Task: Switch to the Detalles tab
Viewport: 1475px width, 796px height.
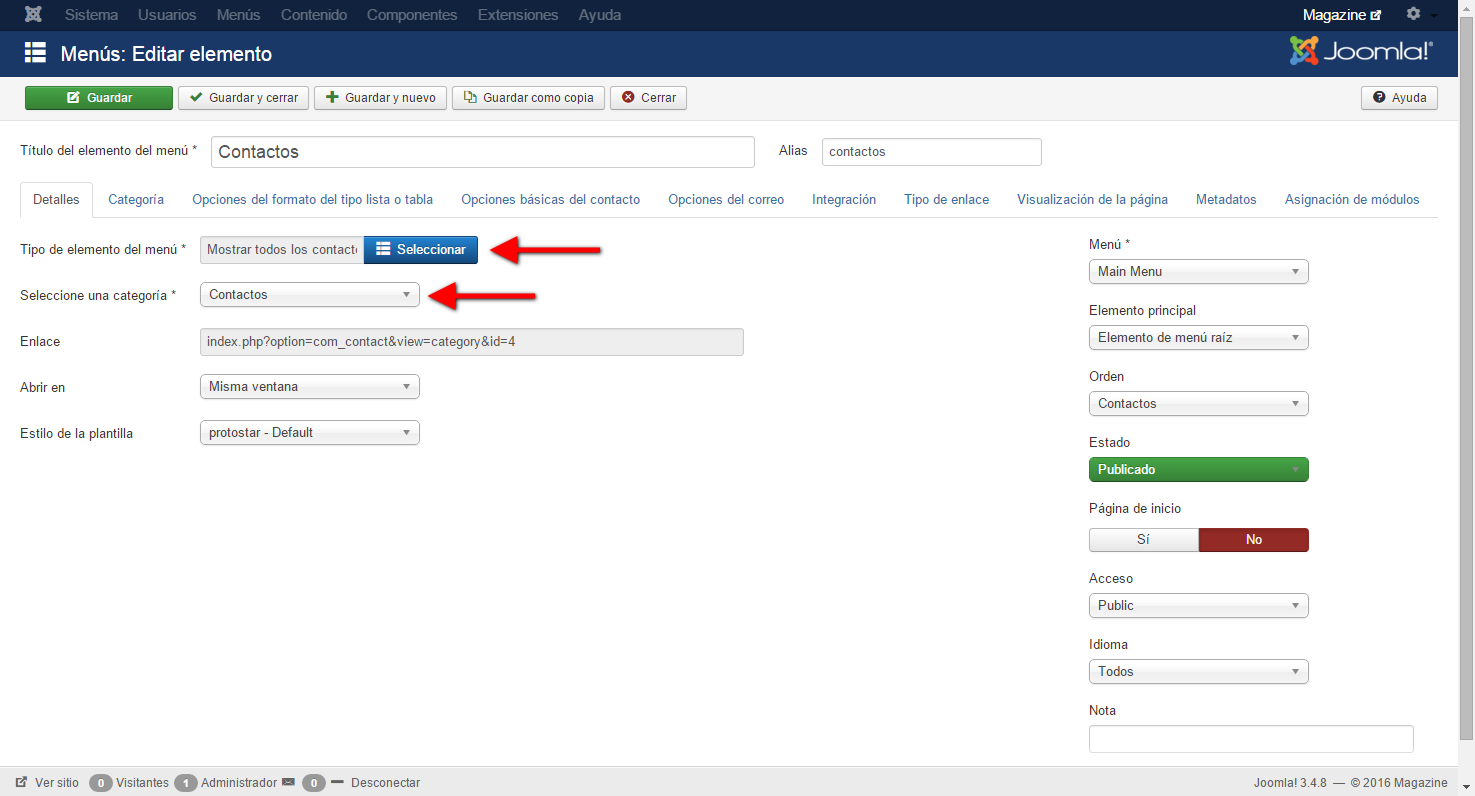Action: pyautogui.click(x=56, y=199)
